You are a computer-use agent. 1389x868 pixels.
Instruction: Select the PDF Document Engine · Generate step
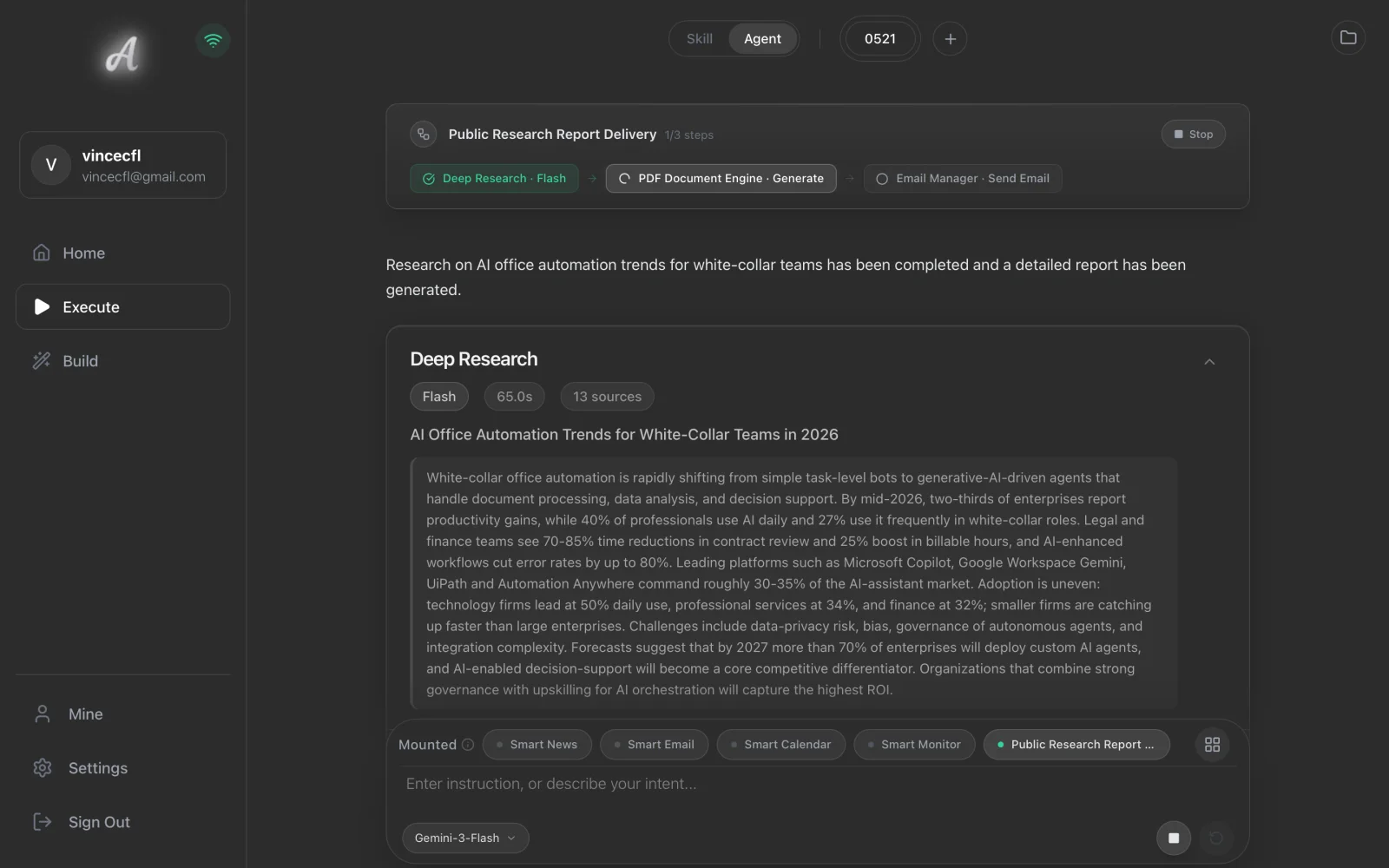pyautogui.click(x=721, y=179)
